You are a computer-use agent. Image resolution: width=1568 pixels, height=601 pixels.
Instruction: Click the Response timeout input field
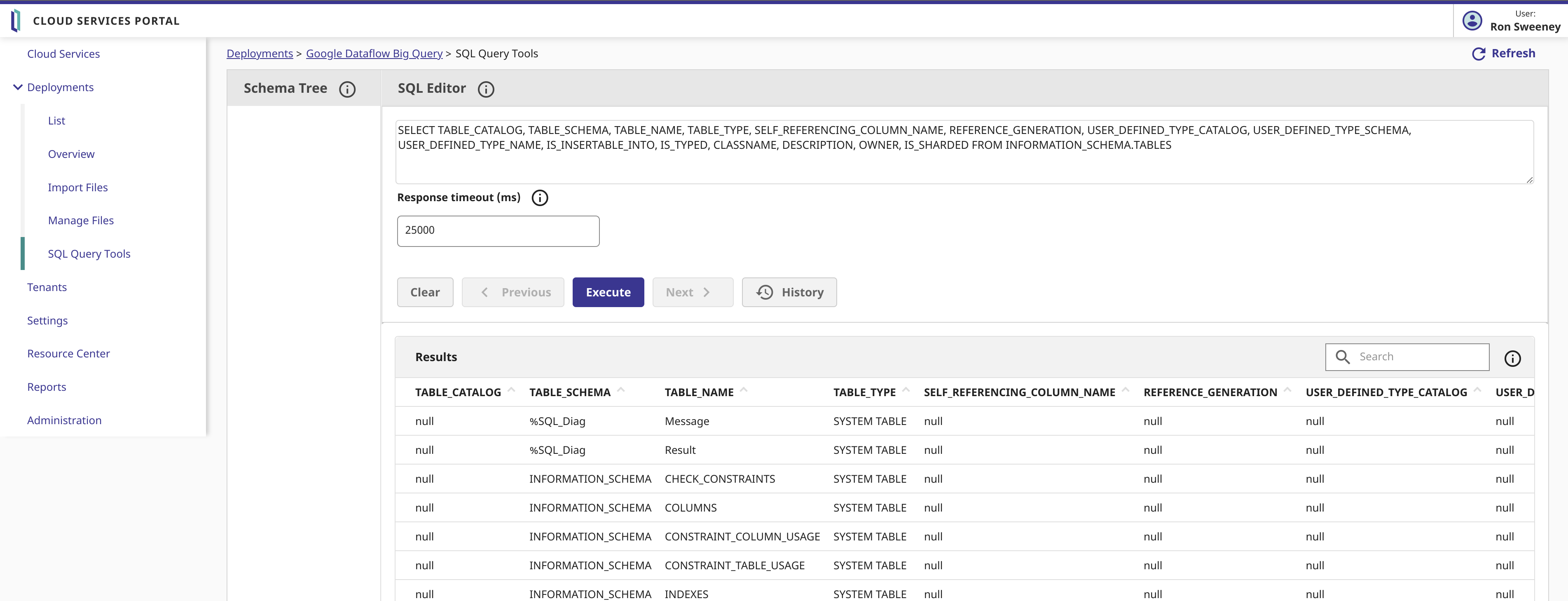(x=498, y=231)
